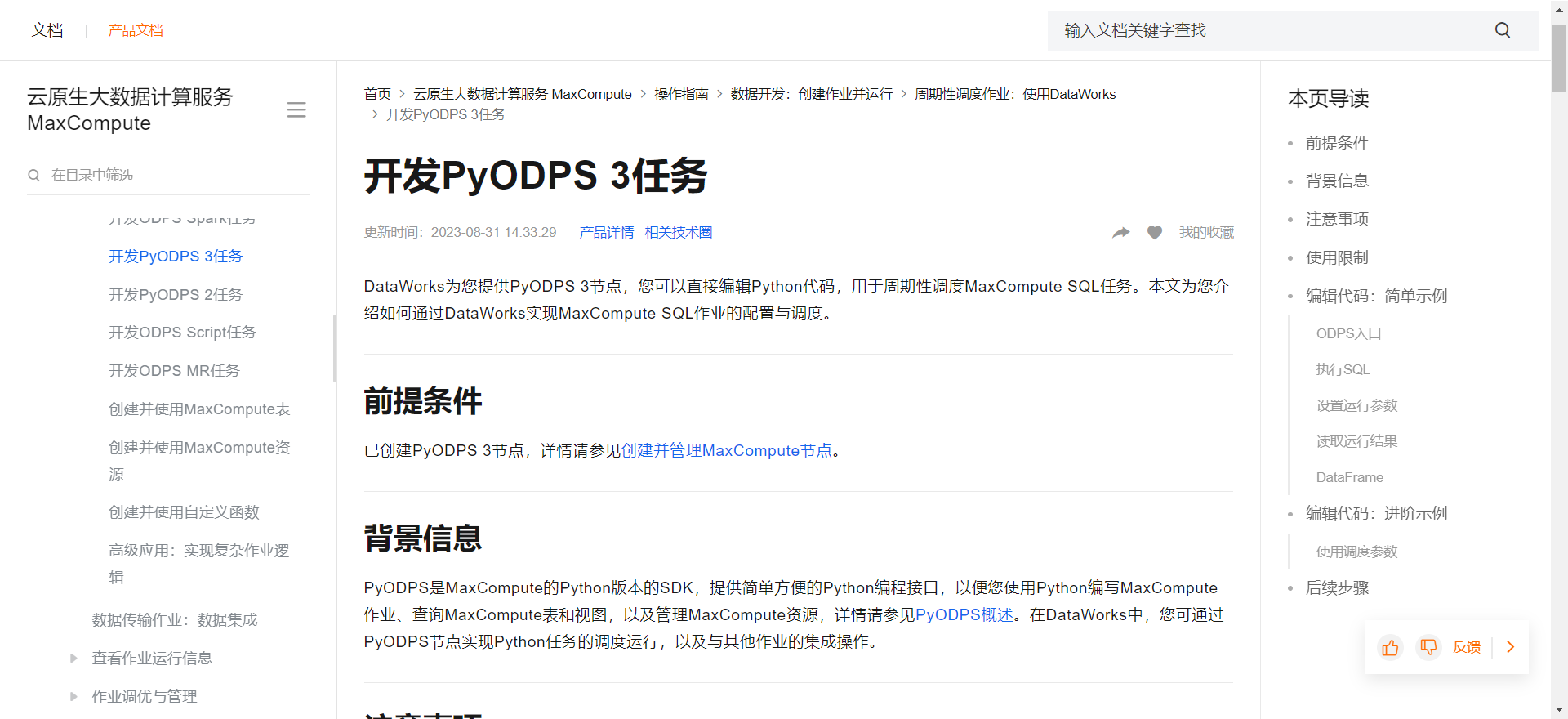Open 数据开发：创建作业并运行 breadcrumb
Screen dimensions: 1568x719
coord(812,95)
